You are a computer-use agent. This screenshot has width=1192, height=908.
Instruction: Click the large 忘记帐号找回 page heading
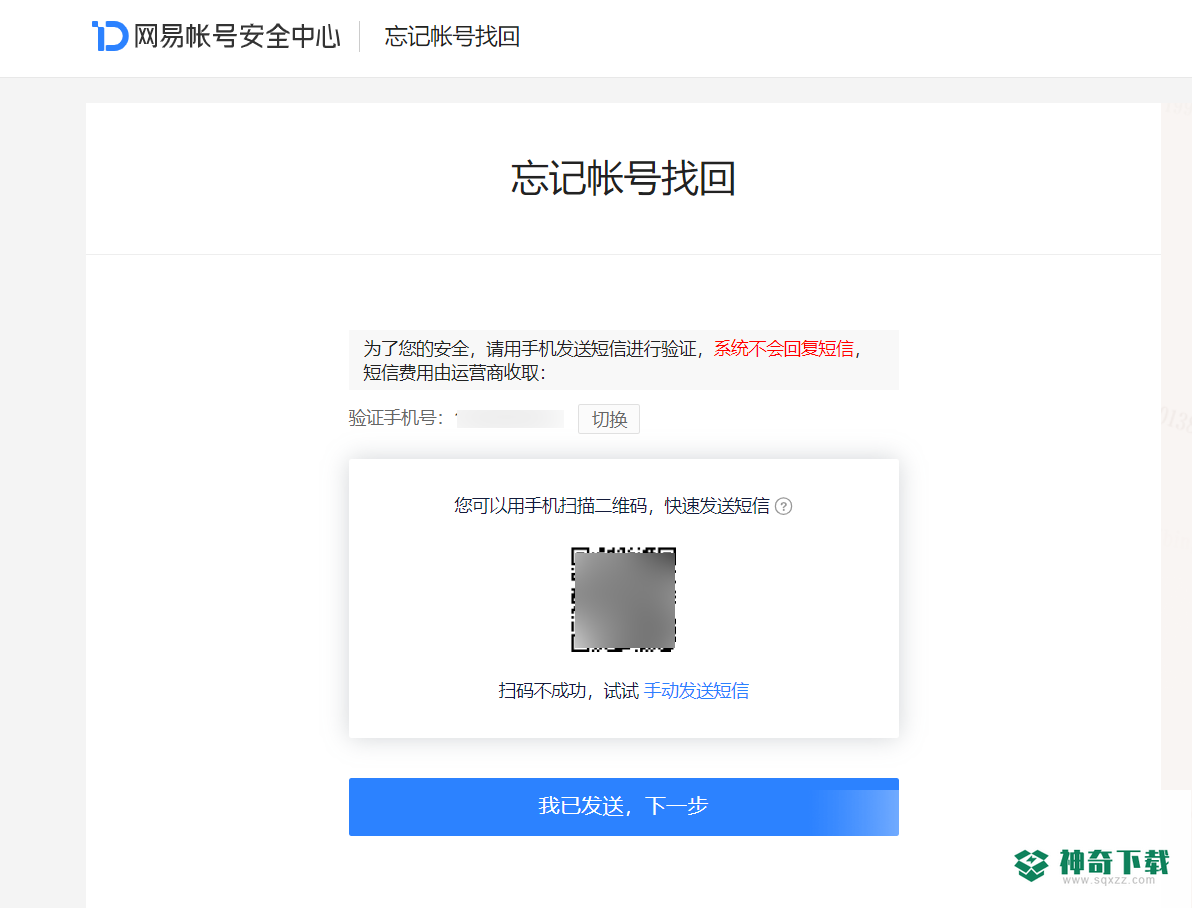623,178
